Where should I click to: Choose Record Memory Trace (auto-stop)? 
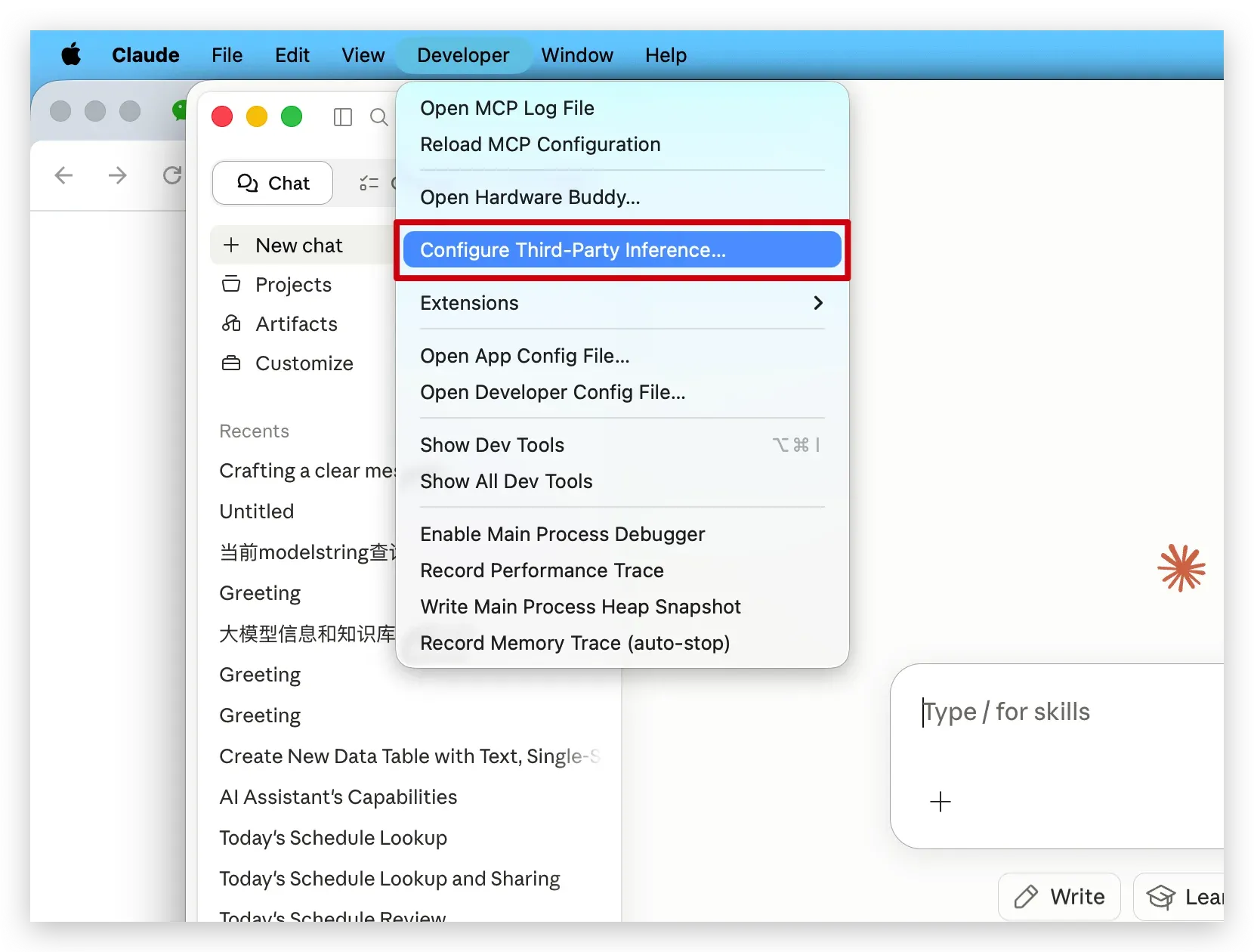pos(622,643)
